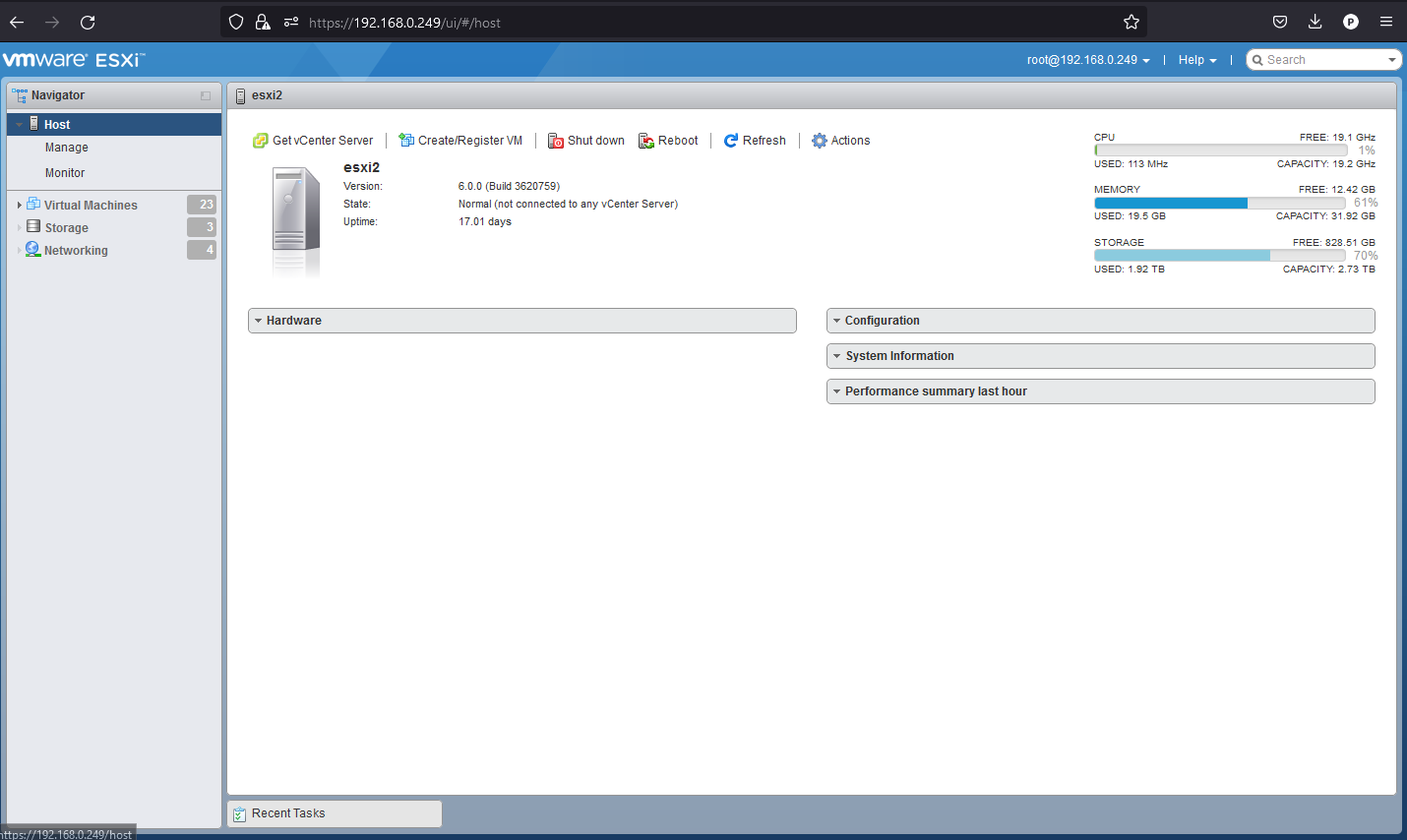Click the Virtual Machines count badge 23
The image size is (1407, 840).
pos(202,205)
